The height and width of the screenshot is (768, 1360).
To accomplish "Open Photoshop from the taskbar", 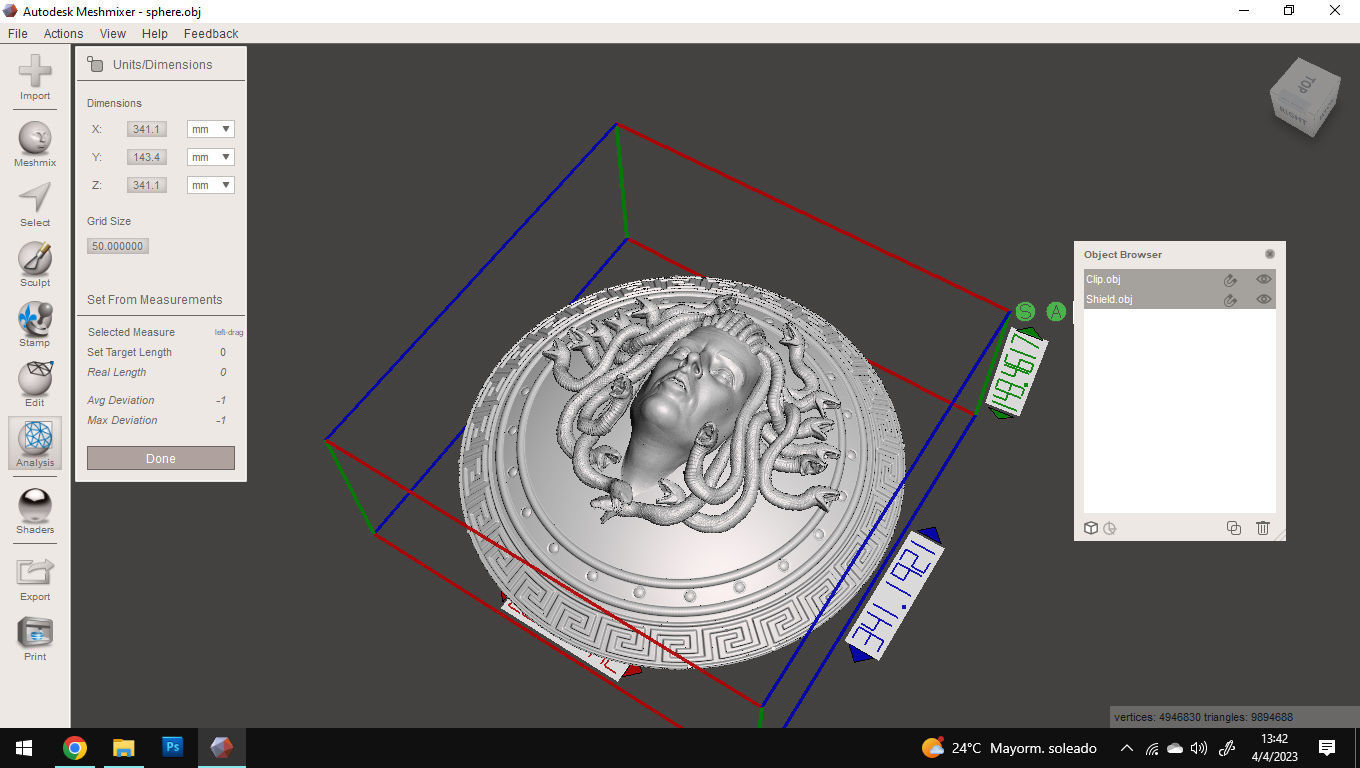I will [172, 748].
